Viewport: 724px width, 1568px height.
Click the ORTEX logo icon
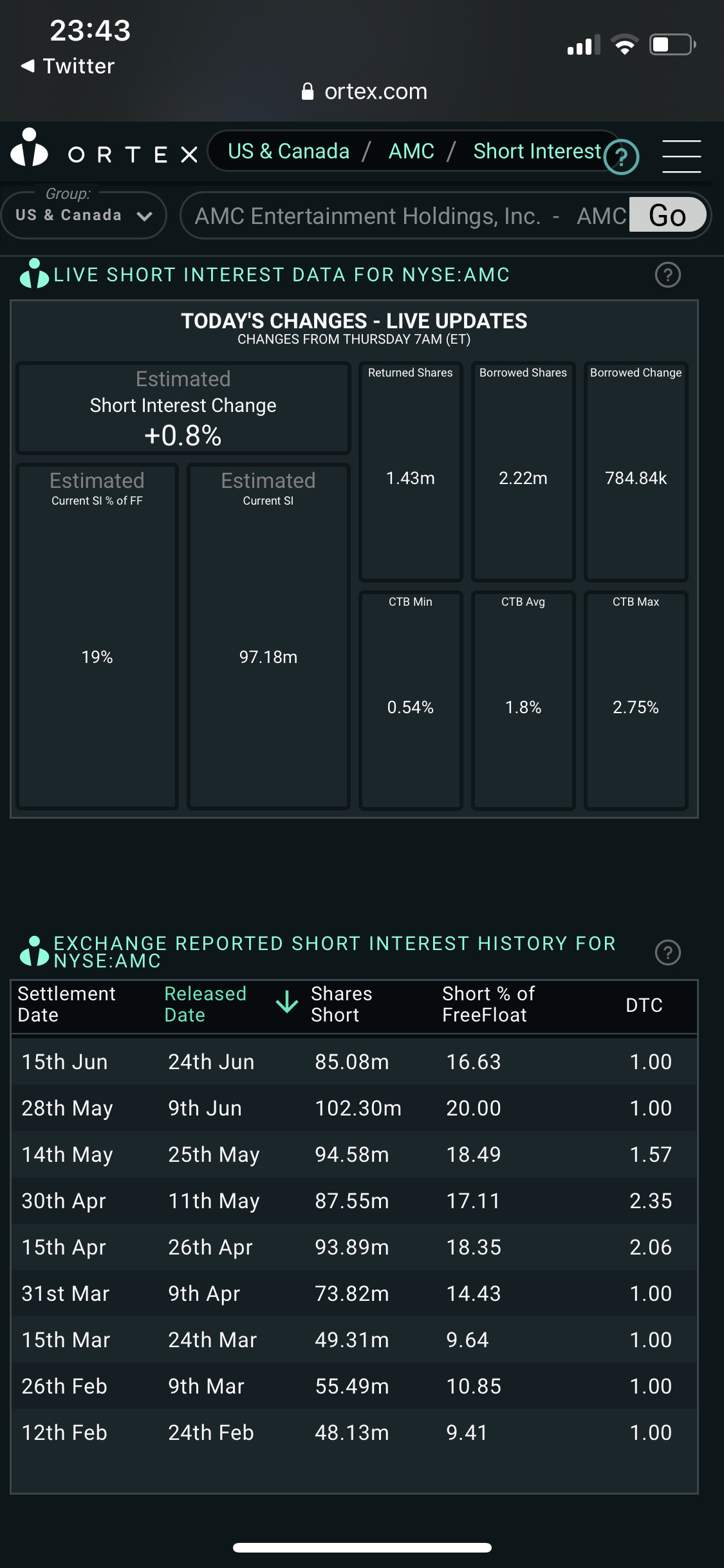click(x=30, y=148)
